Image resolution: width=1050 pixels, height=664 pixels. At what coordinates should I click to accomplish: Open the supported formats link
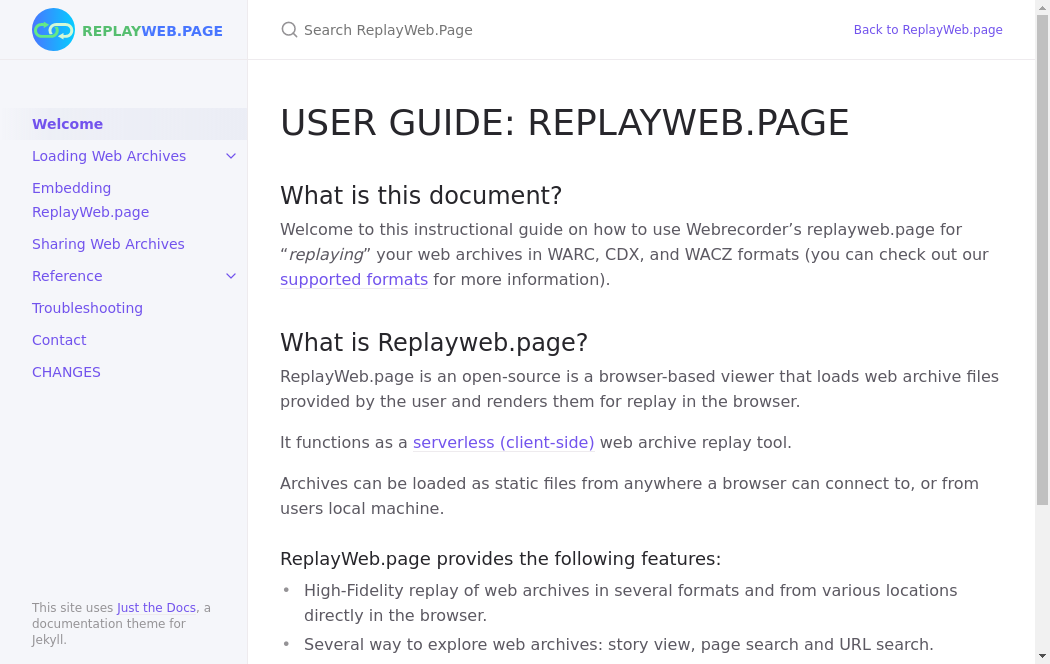[353, 279]
